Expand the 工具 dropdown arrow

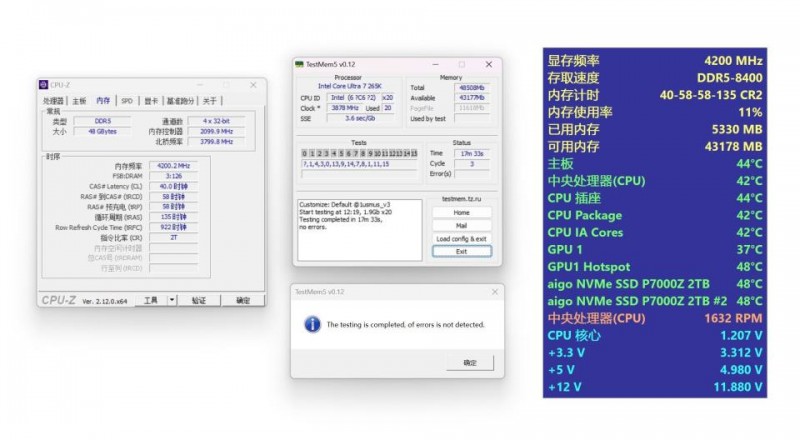(x=171, y=299)
